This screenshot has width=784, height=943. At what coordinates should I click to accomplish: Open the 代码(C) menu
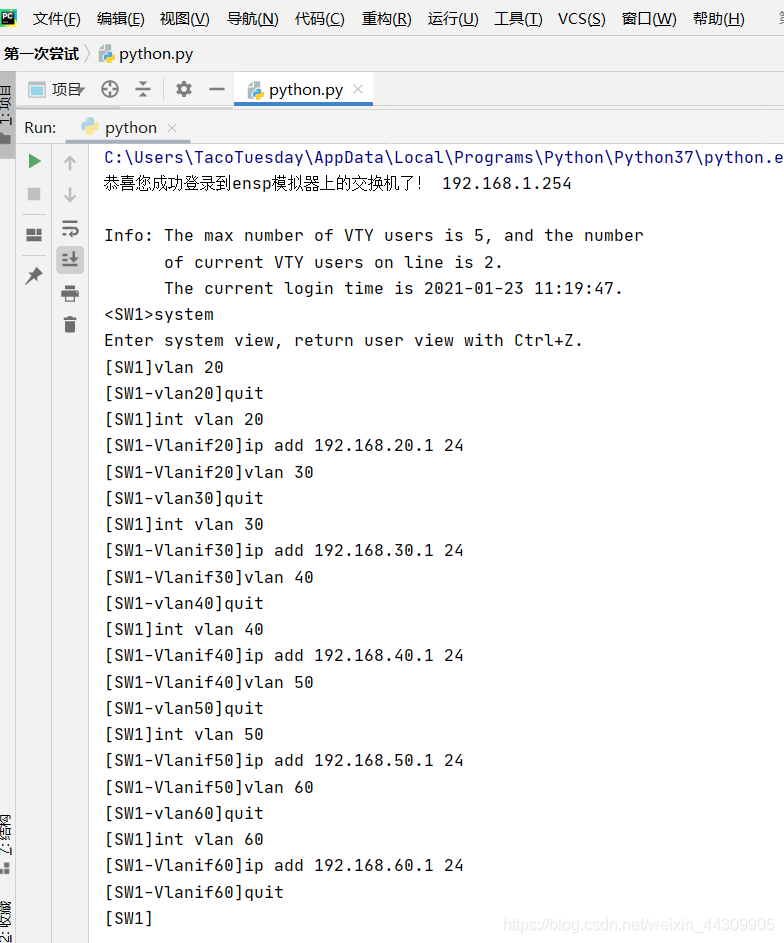(x=320, y=19)
